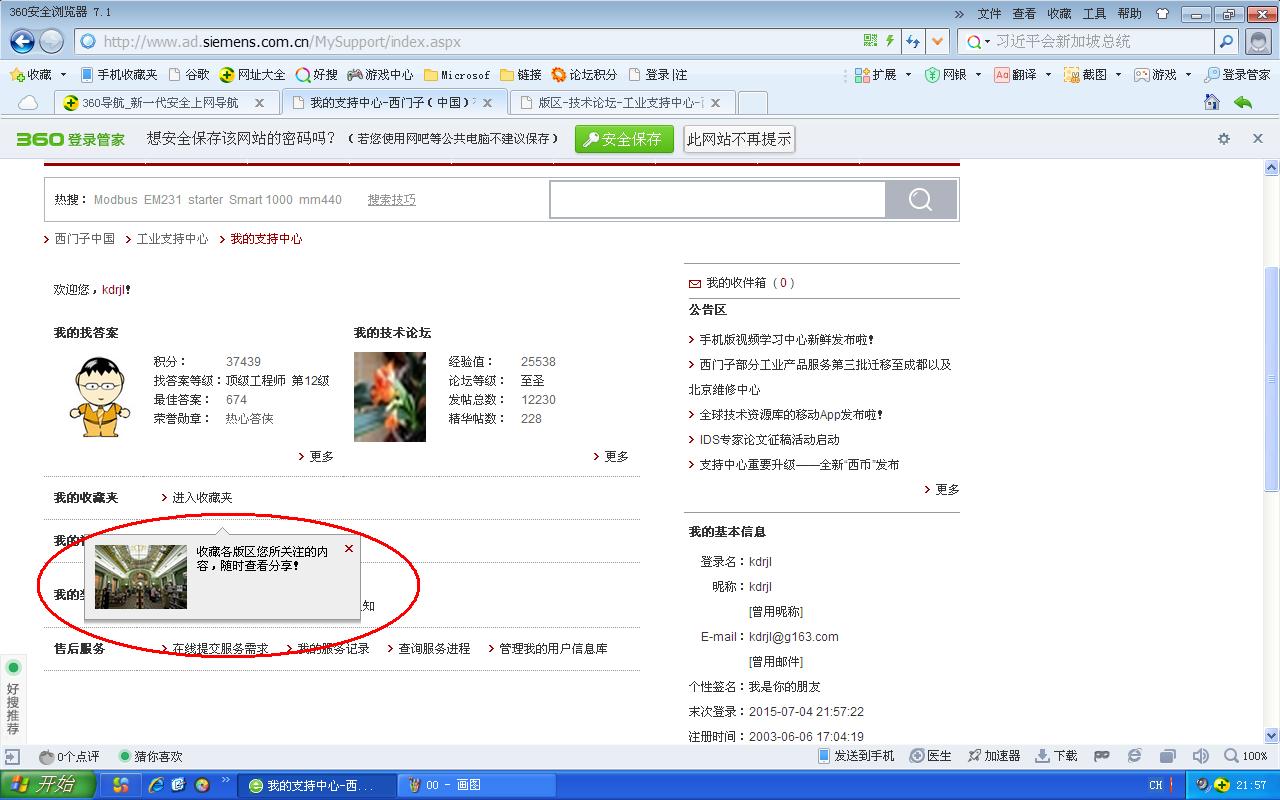Image resolution: width=1280 pixels, height=800 pixels.
Task: Click 发送到手机 in the status bar
Action: (x=856, y=756)
